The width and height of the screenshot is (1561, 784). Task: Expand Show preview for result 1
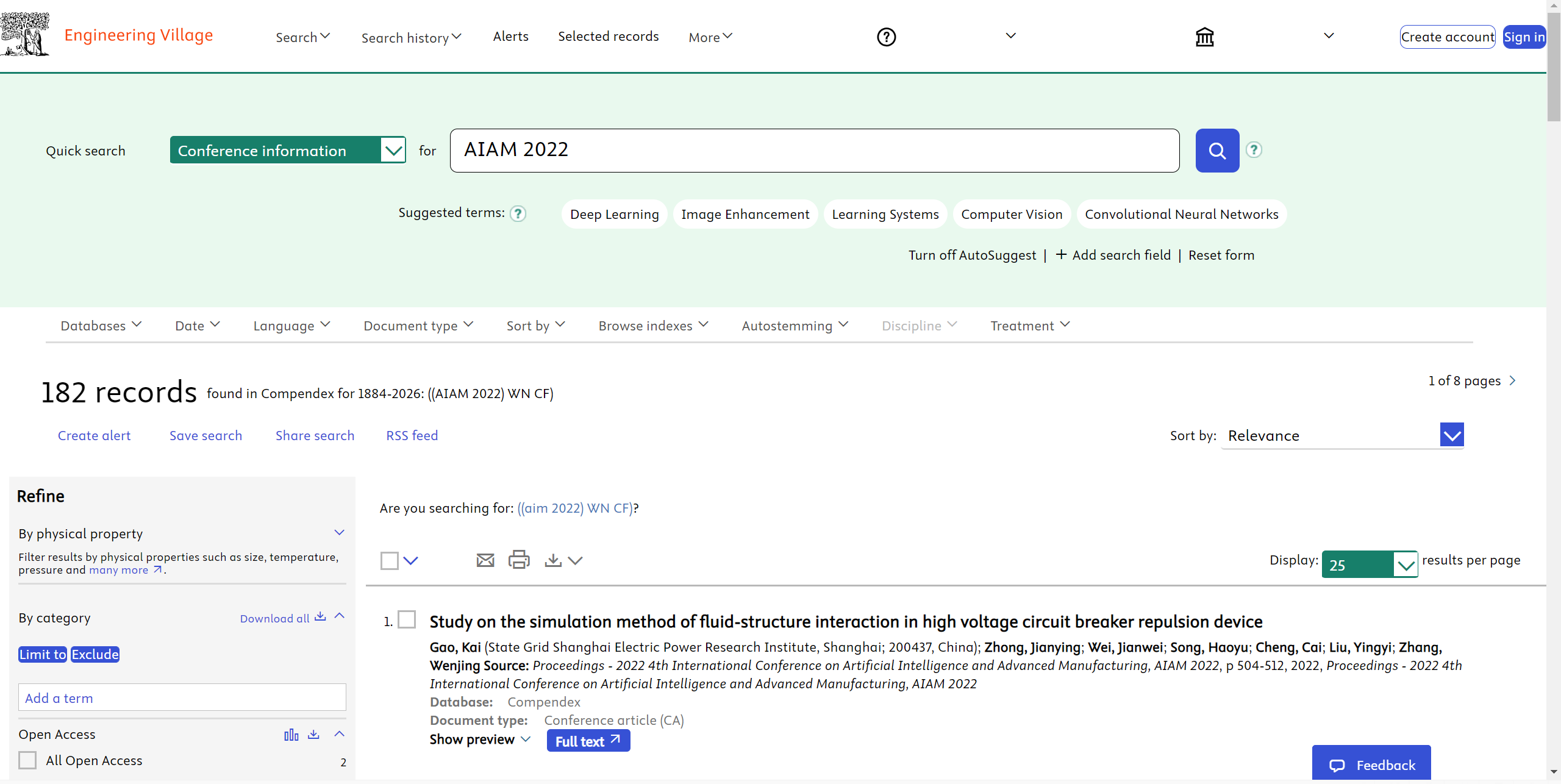pos(480,739)
